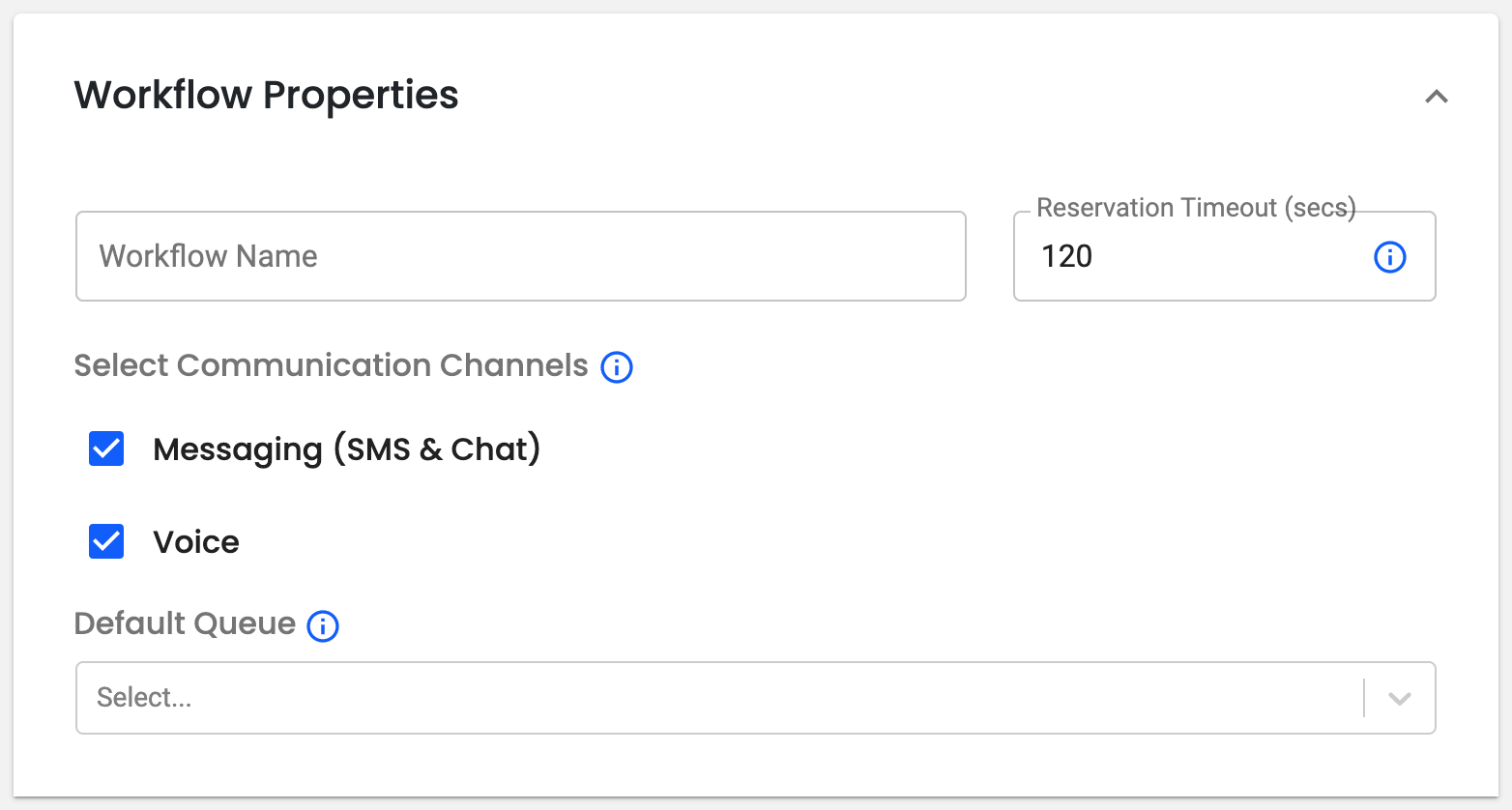Screen dimensions: 1512x810
Task: Collapse the Workflow Properties section chevron
Action: pos(1436,97)
